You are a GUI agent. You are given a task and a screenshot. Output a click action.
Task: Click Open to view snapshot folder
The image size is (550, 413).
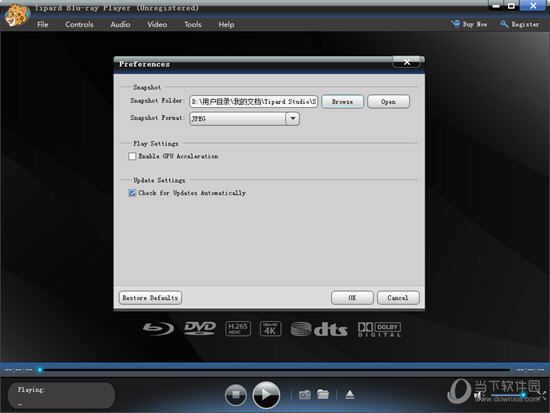click(388, 101)
